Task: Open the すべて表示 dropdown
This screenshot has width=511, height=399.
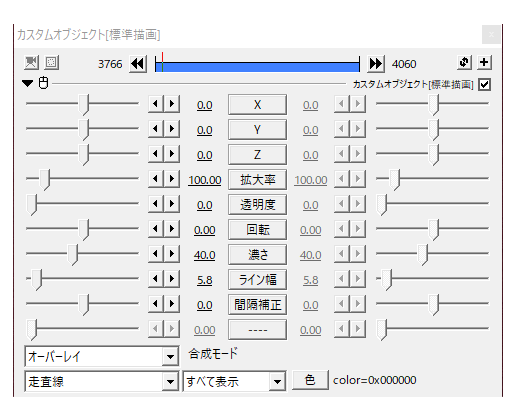Action: click(x=234, y=382)
